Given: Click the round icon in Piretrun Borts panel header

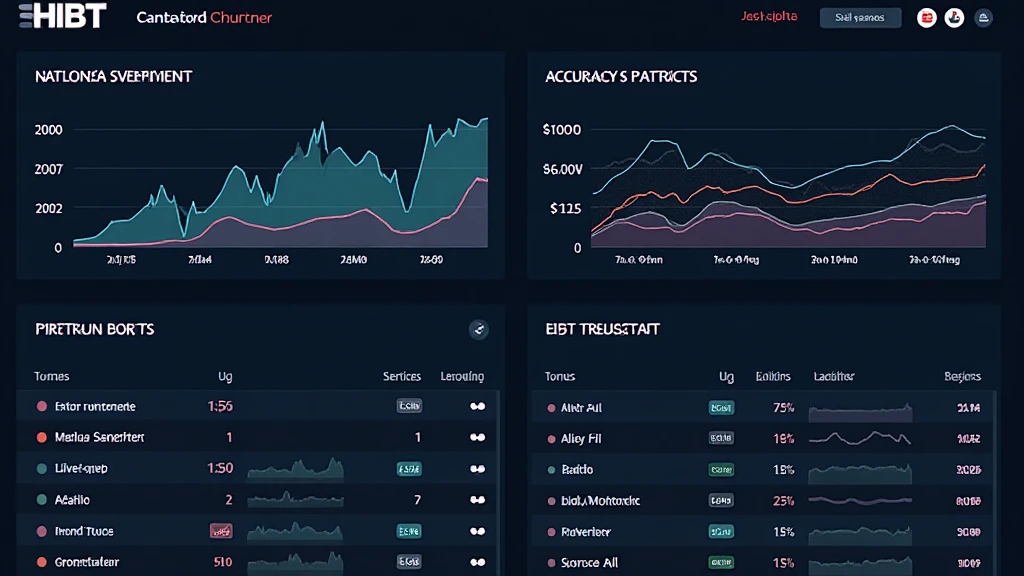Looking at the screenshot, I should coord(478,329).
